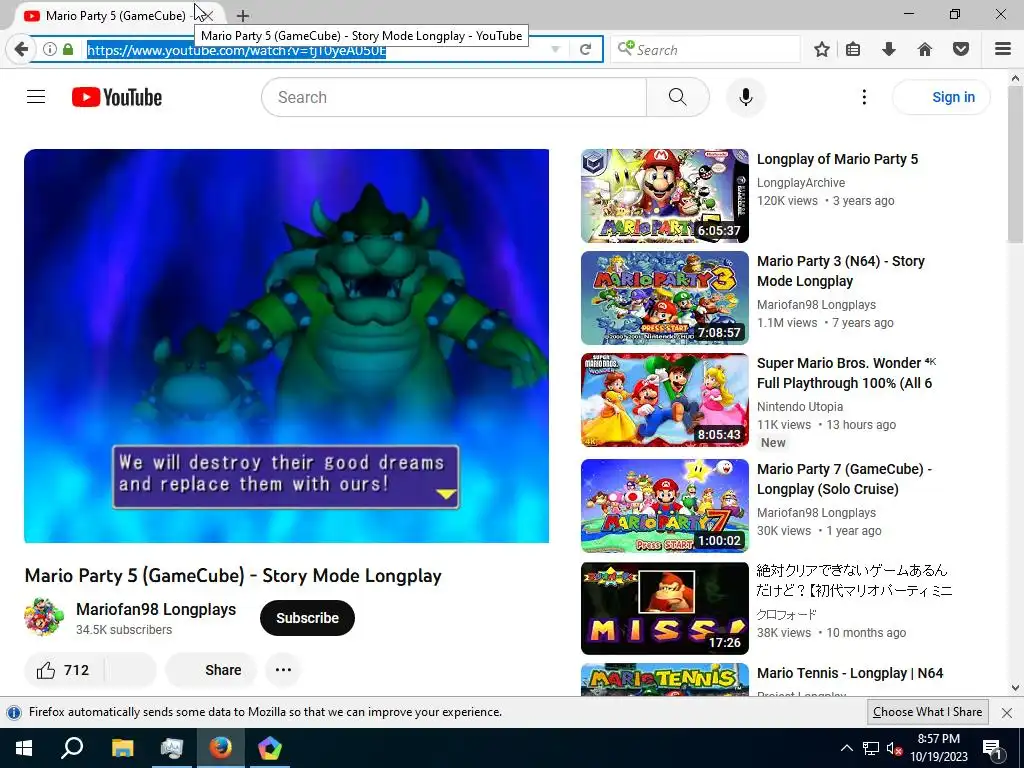Screen dimensions: 1024x768
Task: Open YouTube settings three-dot menu
Action: (x=864, y=97)
